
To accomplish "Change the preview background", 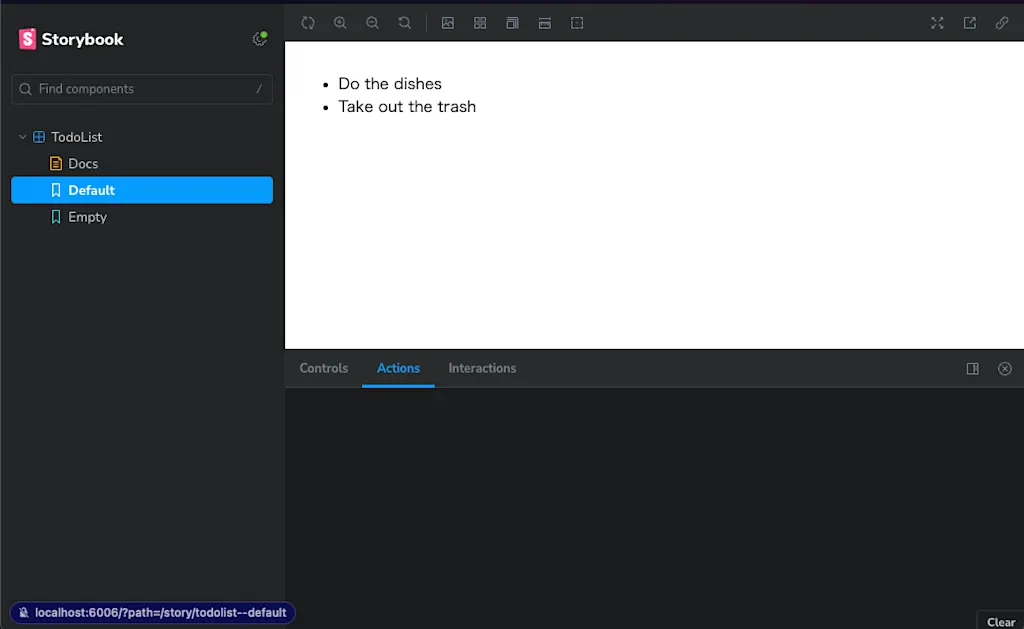I will pyautogui.click(x=447, y=23).
